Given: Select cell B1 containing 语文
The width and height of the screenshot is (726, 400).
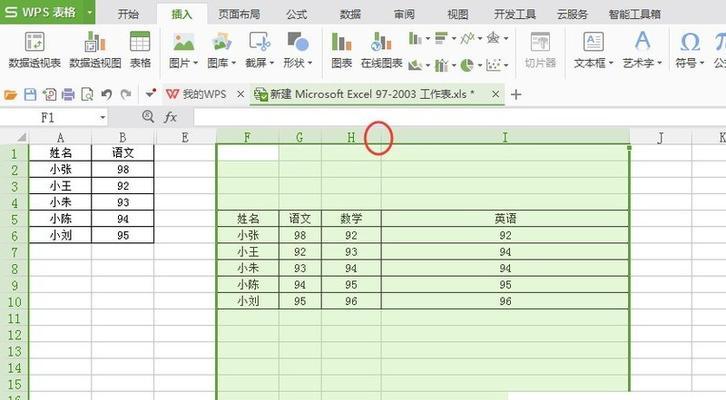Looking at the screenshot, I should [122, 153].
